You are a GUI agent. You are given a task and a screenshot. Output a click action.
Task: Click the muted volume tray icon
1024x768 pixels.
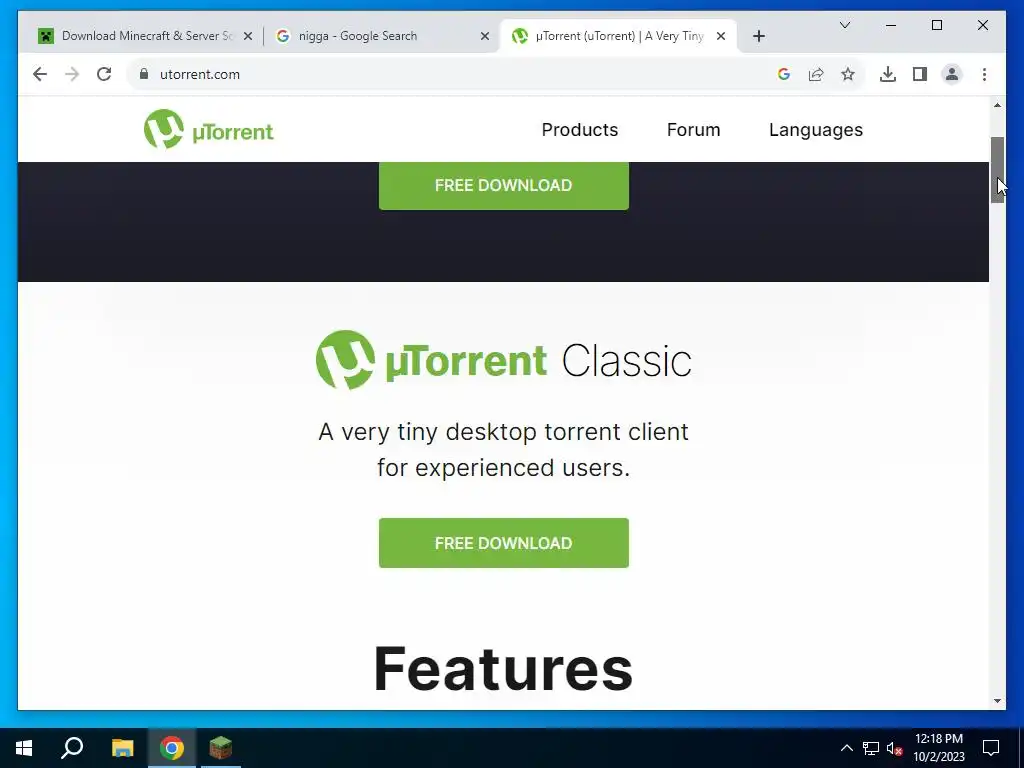click(x=895, y=748)
